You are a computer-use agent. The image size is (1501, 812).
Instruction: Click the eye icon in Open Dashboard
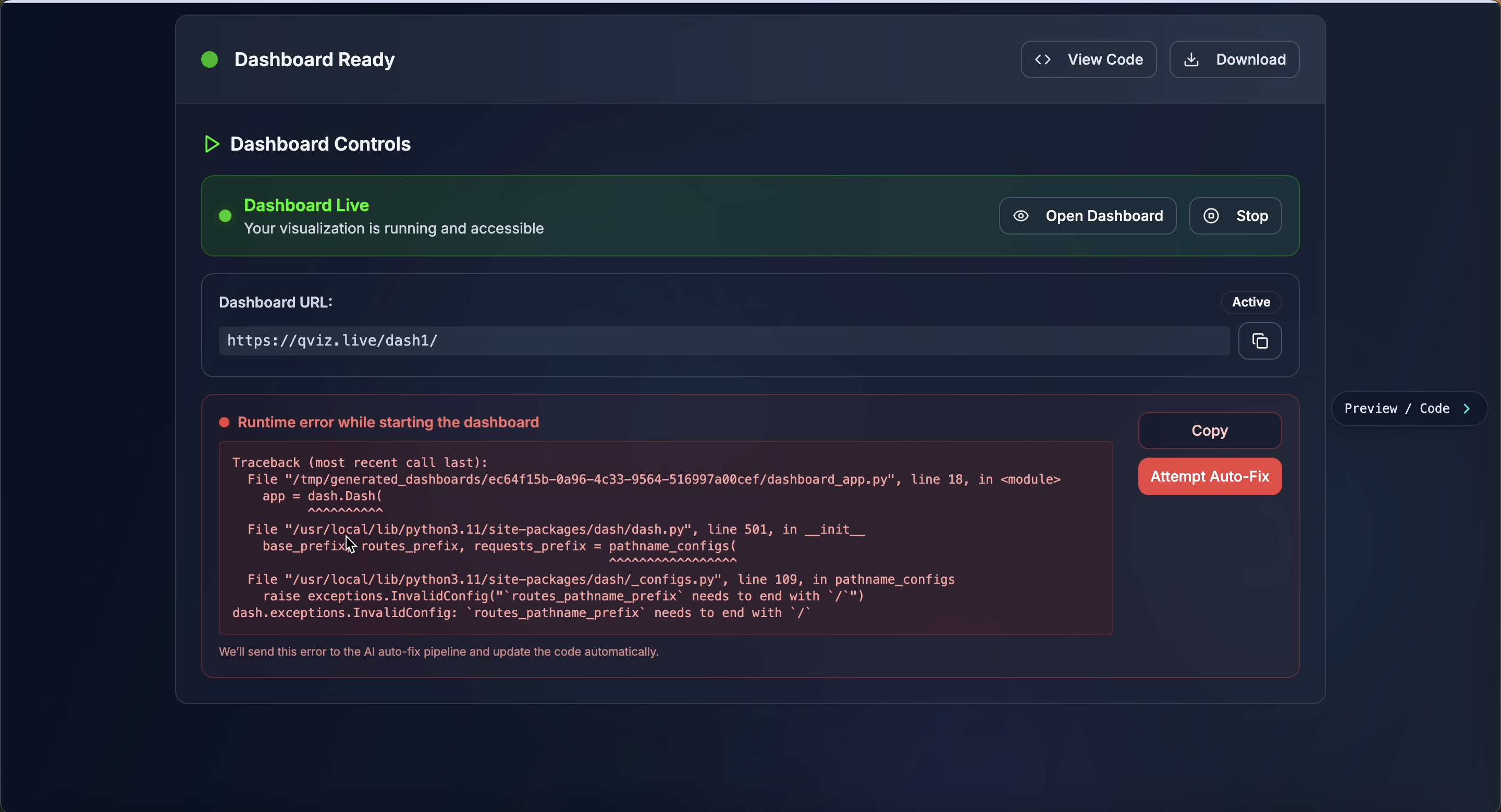[1020, 216]
